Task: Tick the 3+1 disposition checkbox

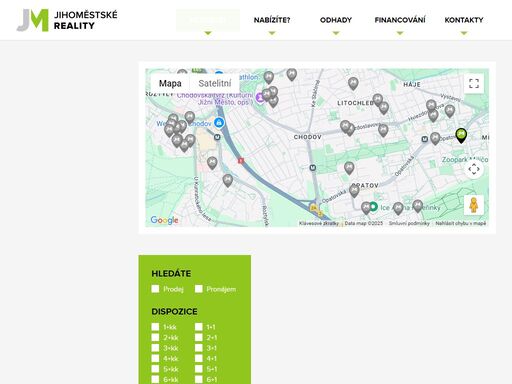Action: [199, 348]
